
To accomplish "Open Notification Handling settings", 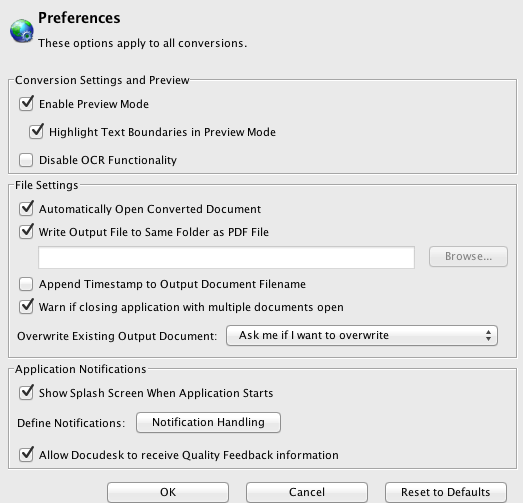I will (208, 422).
